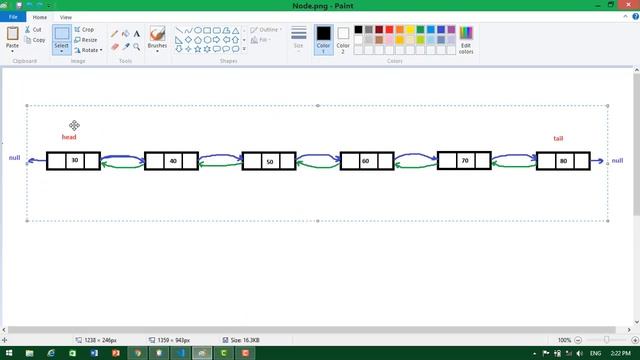Switch to the View tab
Viewport: 640px width, 360px height.
tap(65, 17)
